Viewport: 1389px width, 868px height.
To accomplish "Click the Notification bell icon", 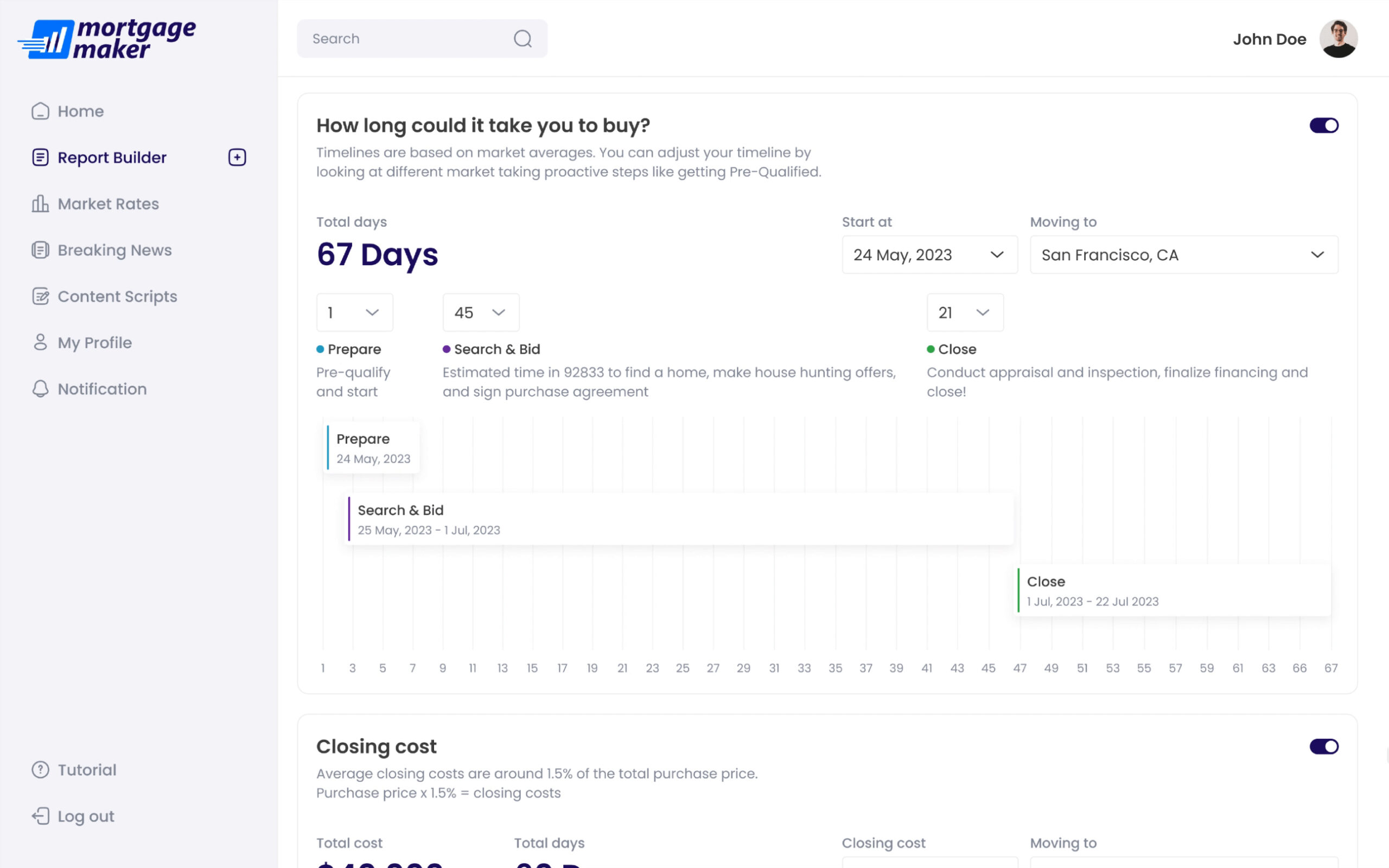I will 40,388.
